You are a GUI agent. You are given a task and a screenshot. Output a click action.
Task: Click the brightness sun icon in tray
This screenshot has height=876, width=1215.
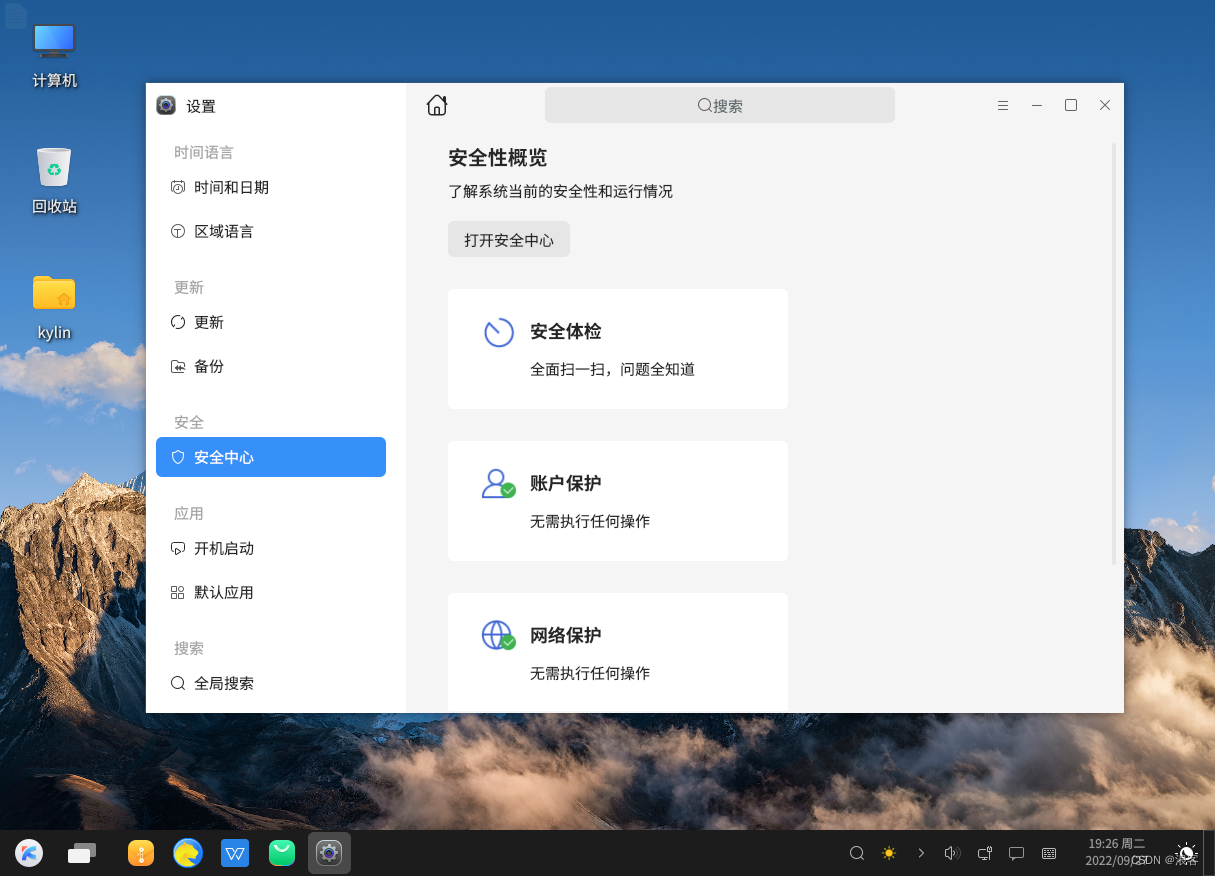pyautogui.click(x=888, y=853)
